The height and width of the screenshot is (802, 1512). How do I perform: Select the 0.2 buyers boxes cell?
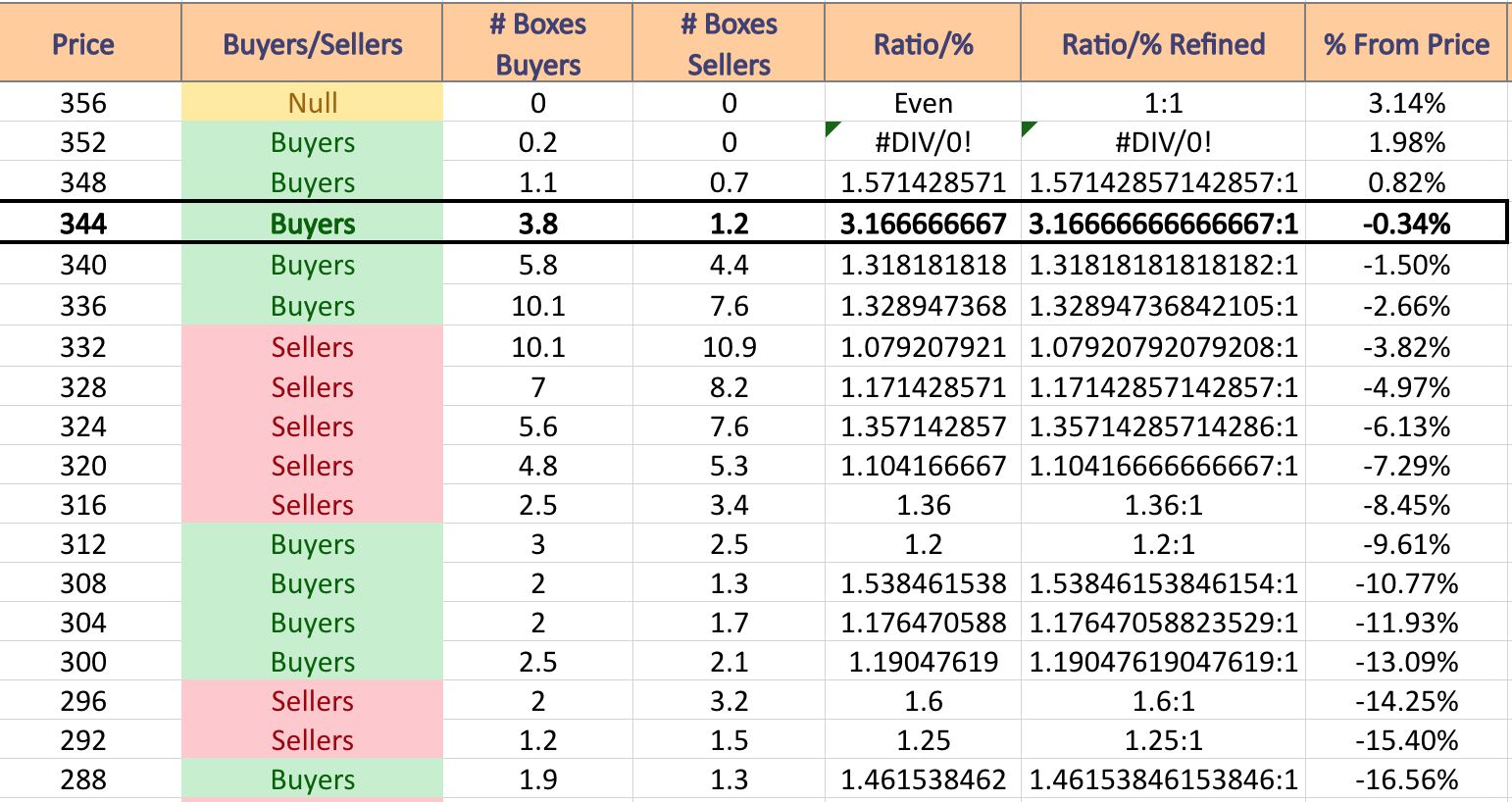[x=537, y=142]
